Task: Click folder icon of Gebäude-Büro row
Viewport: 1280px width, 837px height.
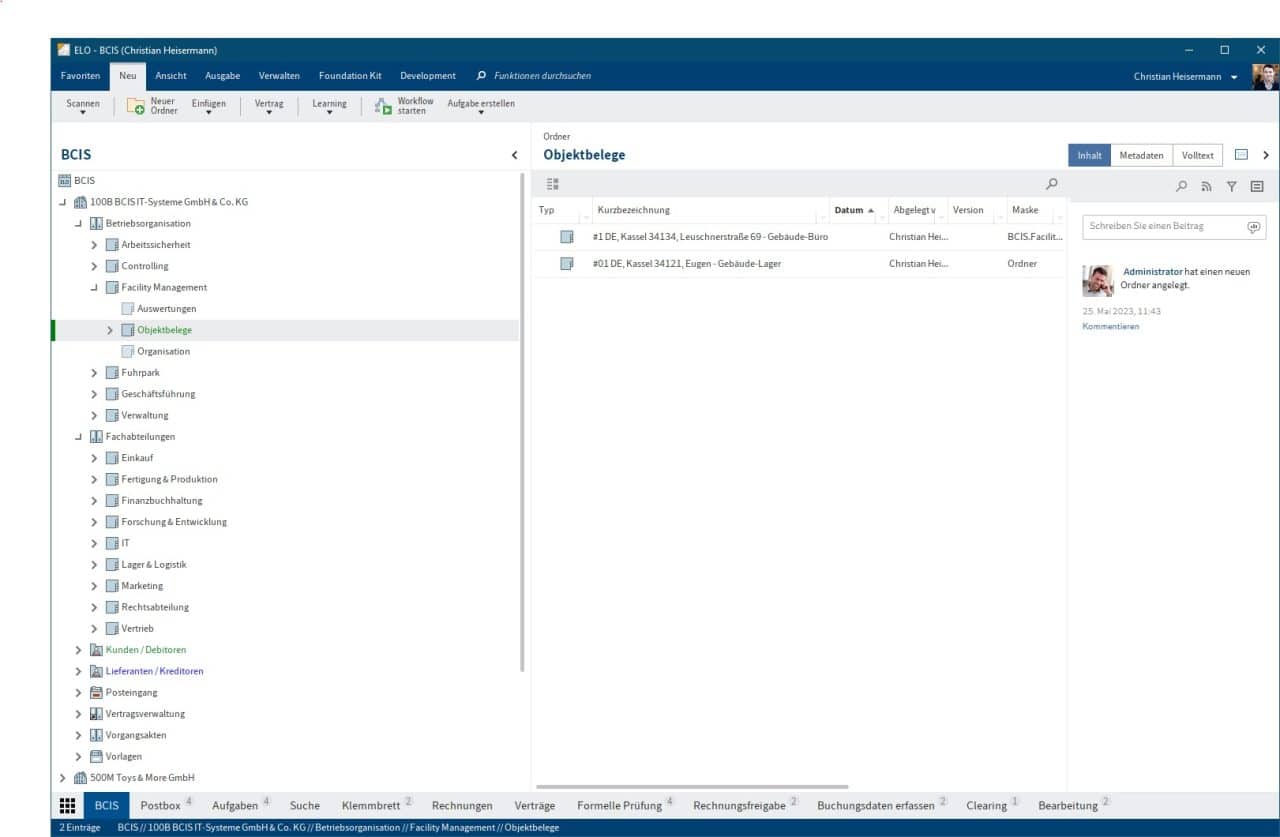Action: pyautogui.click(x=566, y=237)
